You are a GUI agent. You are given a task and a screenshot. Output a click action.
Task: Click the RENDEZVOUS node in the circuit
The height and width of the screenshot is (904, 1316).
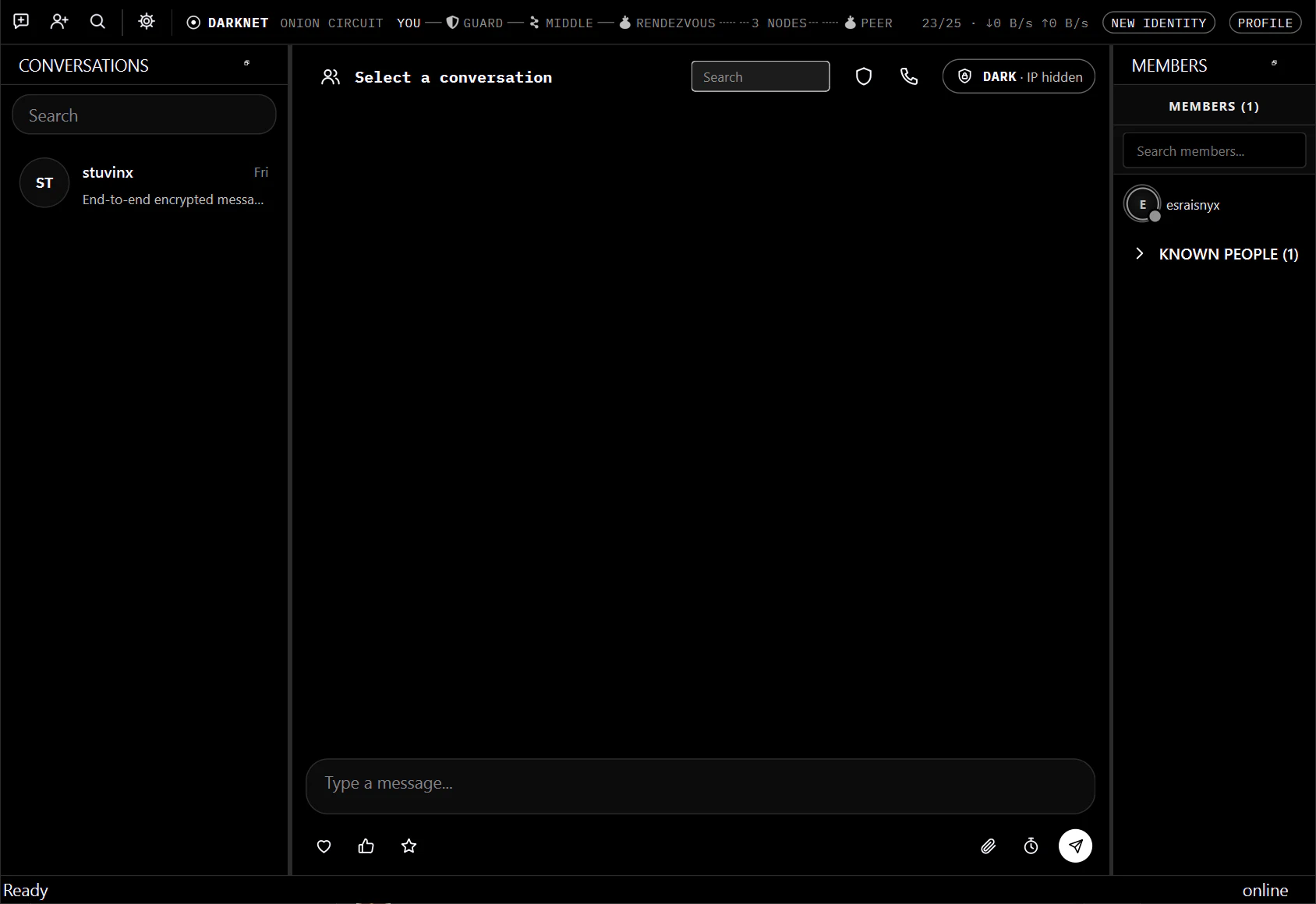[667, 23]
